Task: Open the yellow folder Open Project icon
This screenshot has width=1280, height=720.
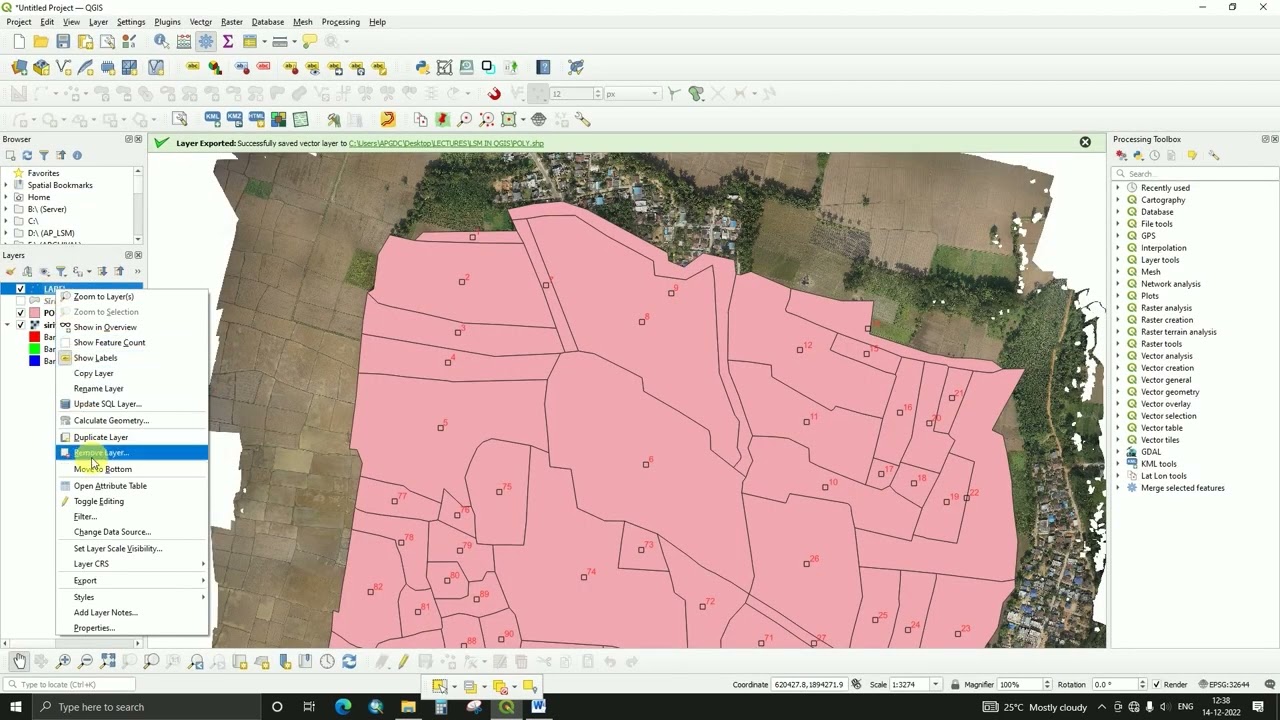Action: click(x=41, y=41)
